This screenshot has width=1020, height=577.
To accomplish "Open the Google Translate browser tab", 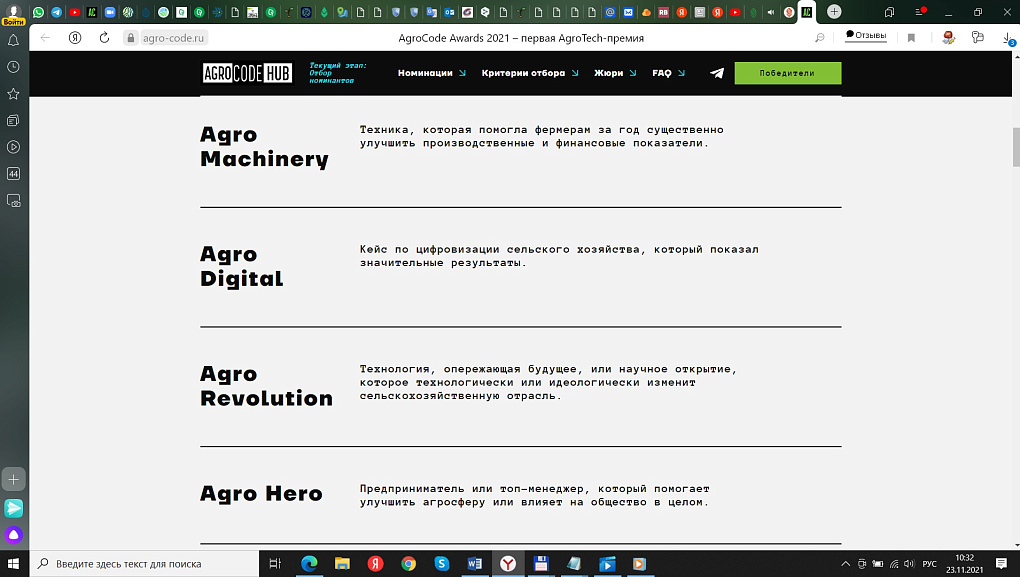I will coord(431,12).
